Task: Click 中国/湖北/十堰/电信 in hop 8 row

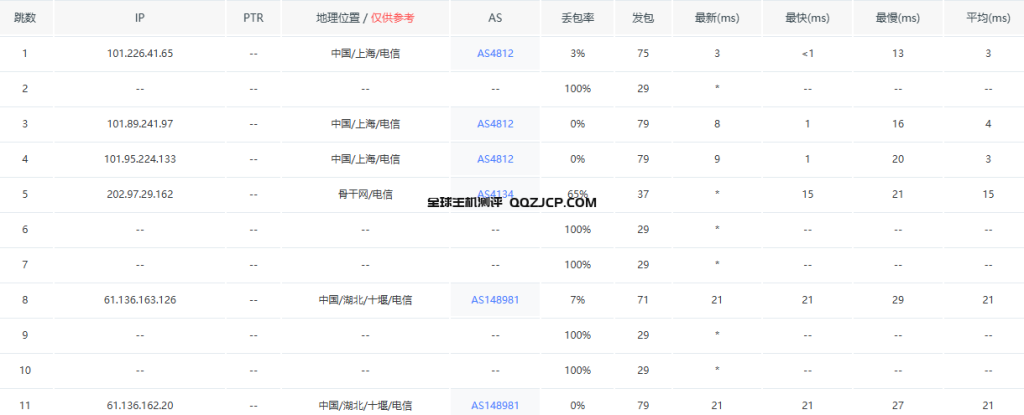Action: [x=365, y=300]
